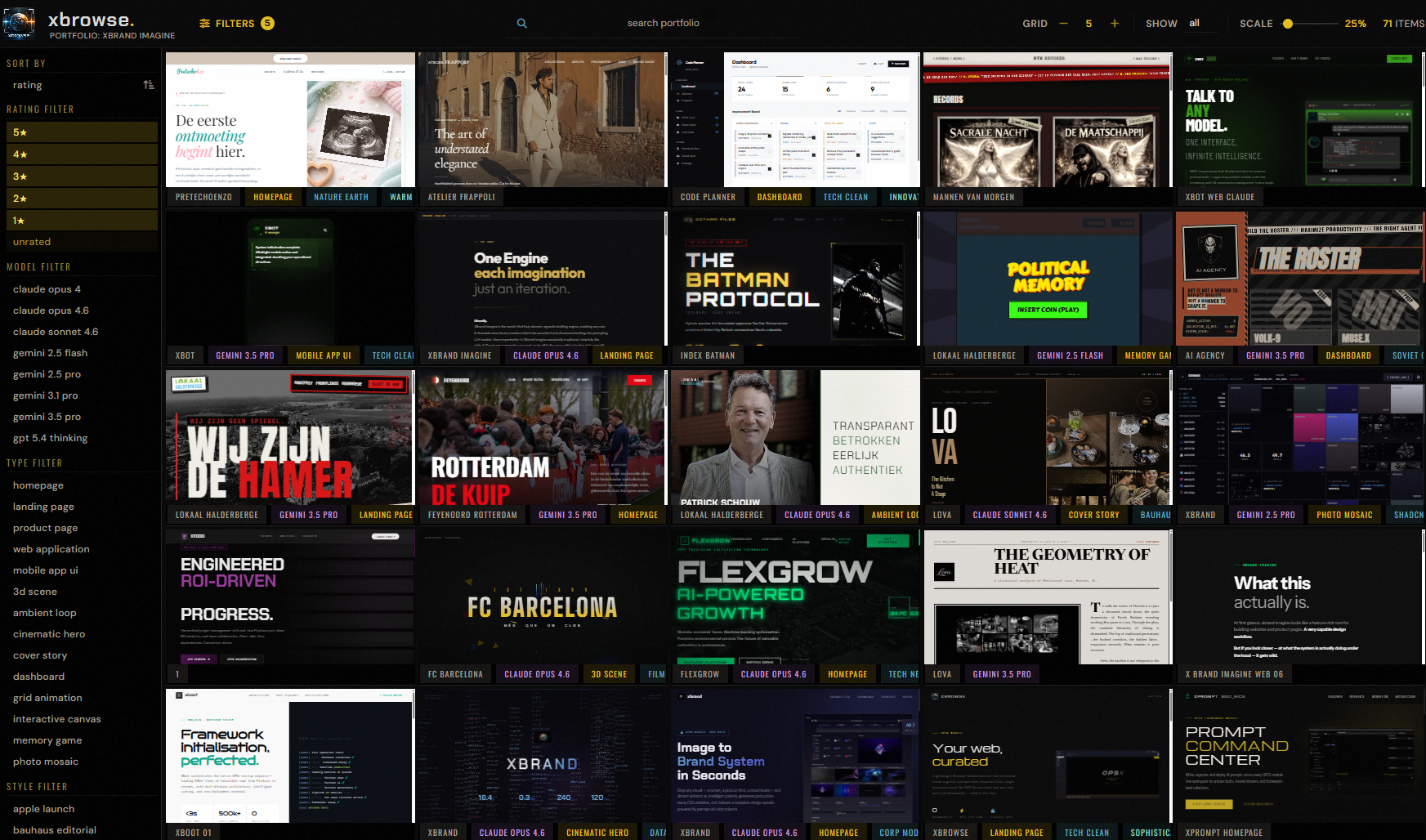Open the Pretechoenzo thumbnail
1426x840 pixels.
click(290, 120)
